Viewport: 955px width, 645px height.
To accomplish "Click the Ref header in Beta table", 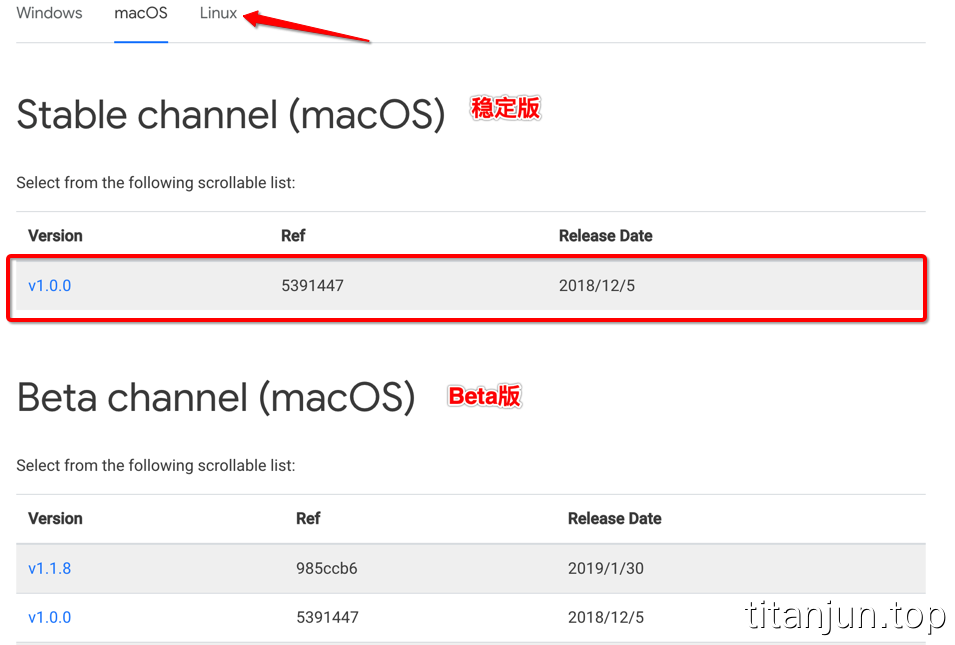I will [x=308, y=518].
